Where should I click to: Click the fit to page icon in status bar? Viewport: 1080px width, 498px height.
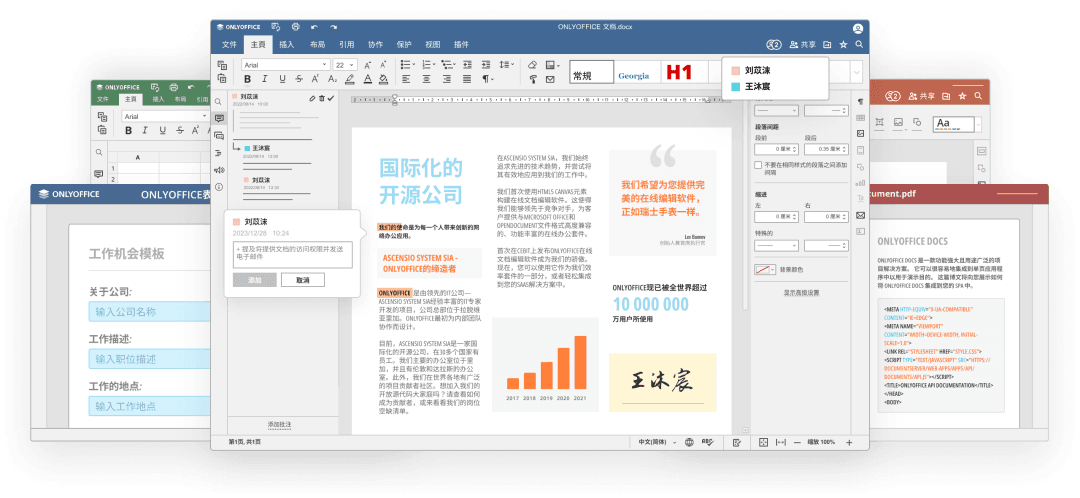[x=763, y=442]
